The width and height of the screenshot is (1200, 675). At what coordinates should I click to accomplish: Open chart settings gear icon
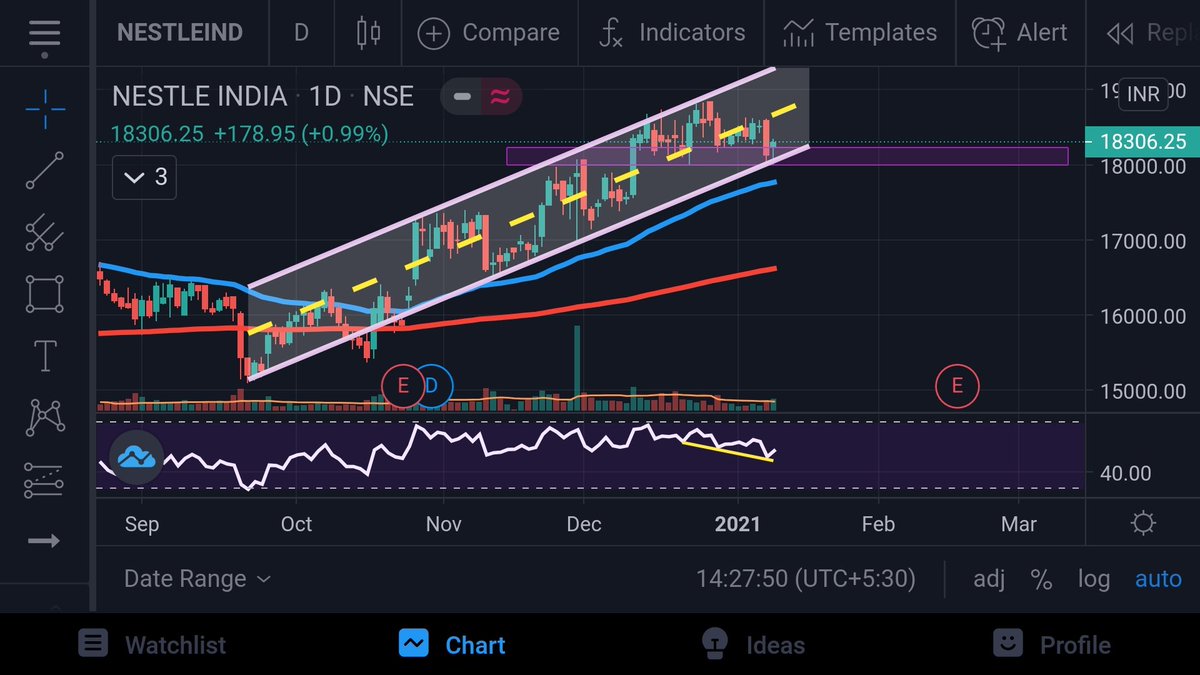[1143, 523]
